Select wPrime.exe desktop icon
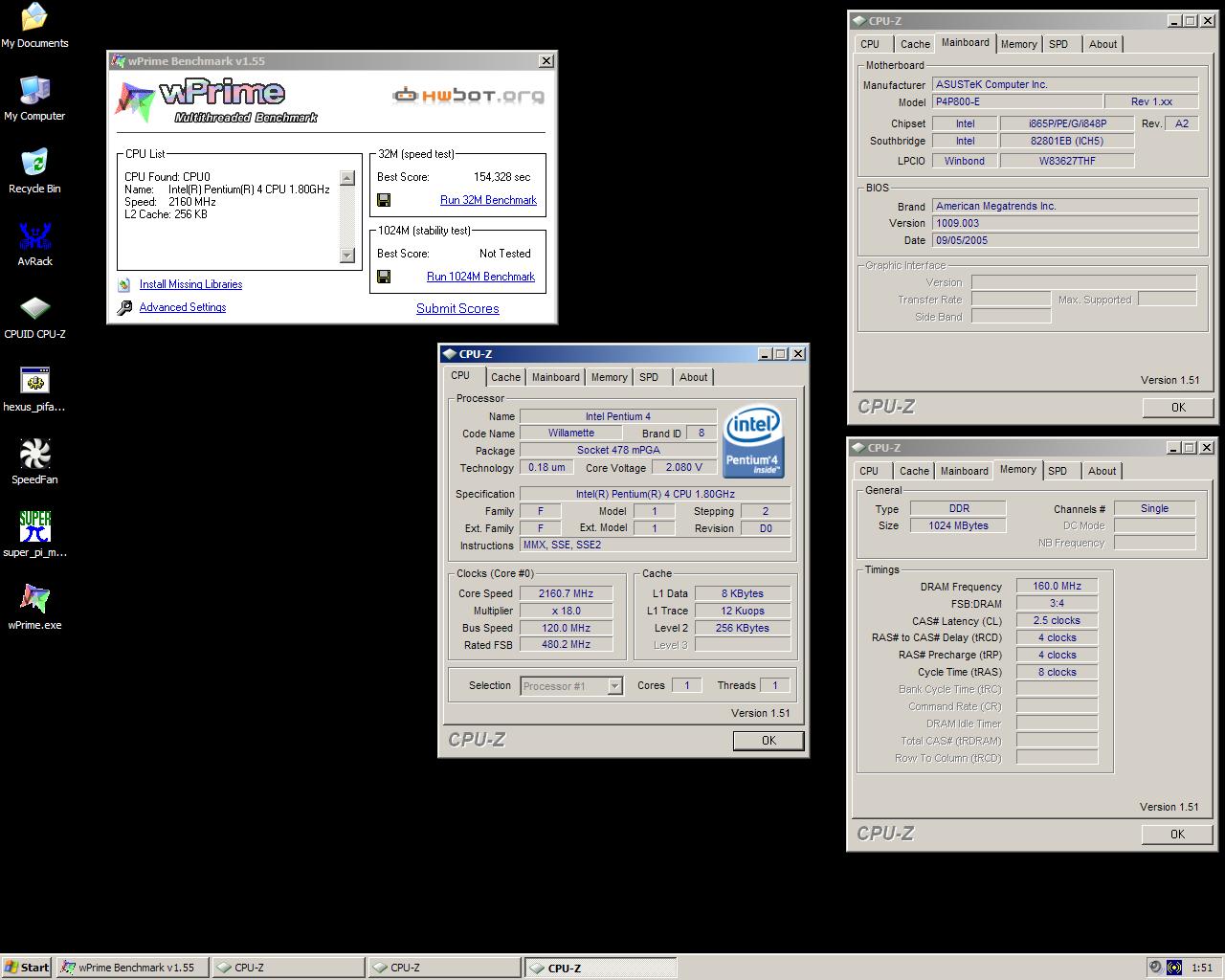This screenshot has height=980, width=1225. [34, 608]
